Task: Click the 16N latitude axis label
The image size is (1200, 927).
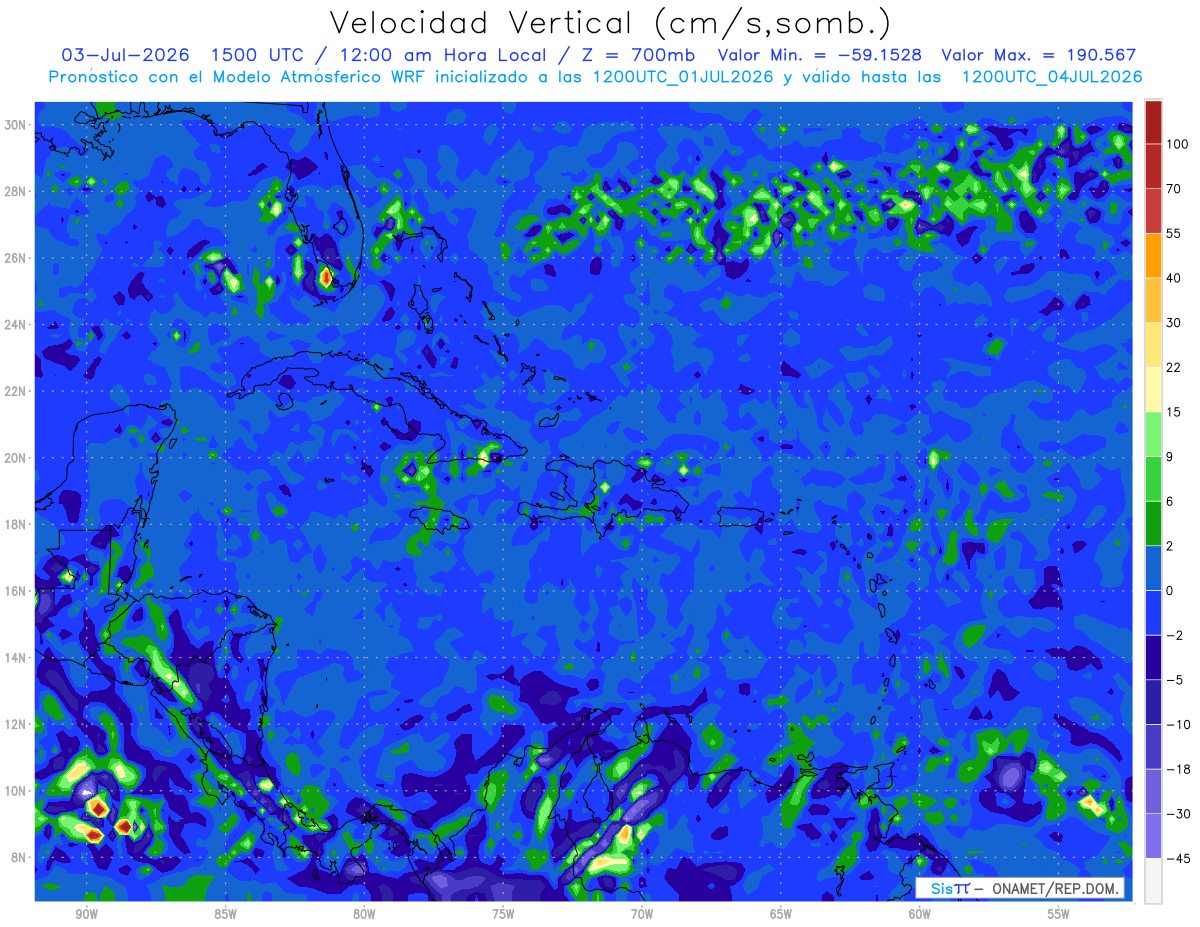Action: [x=17, y=591]
